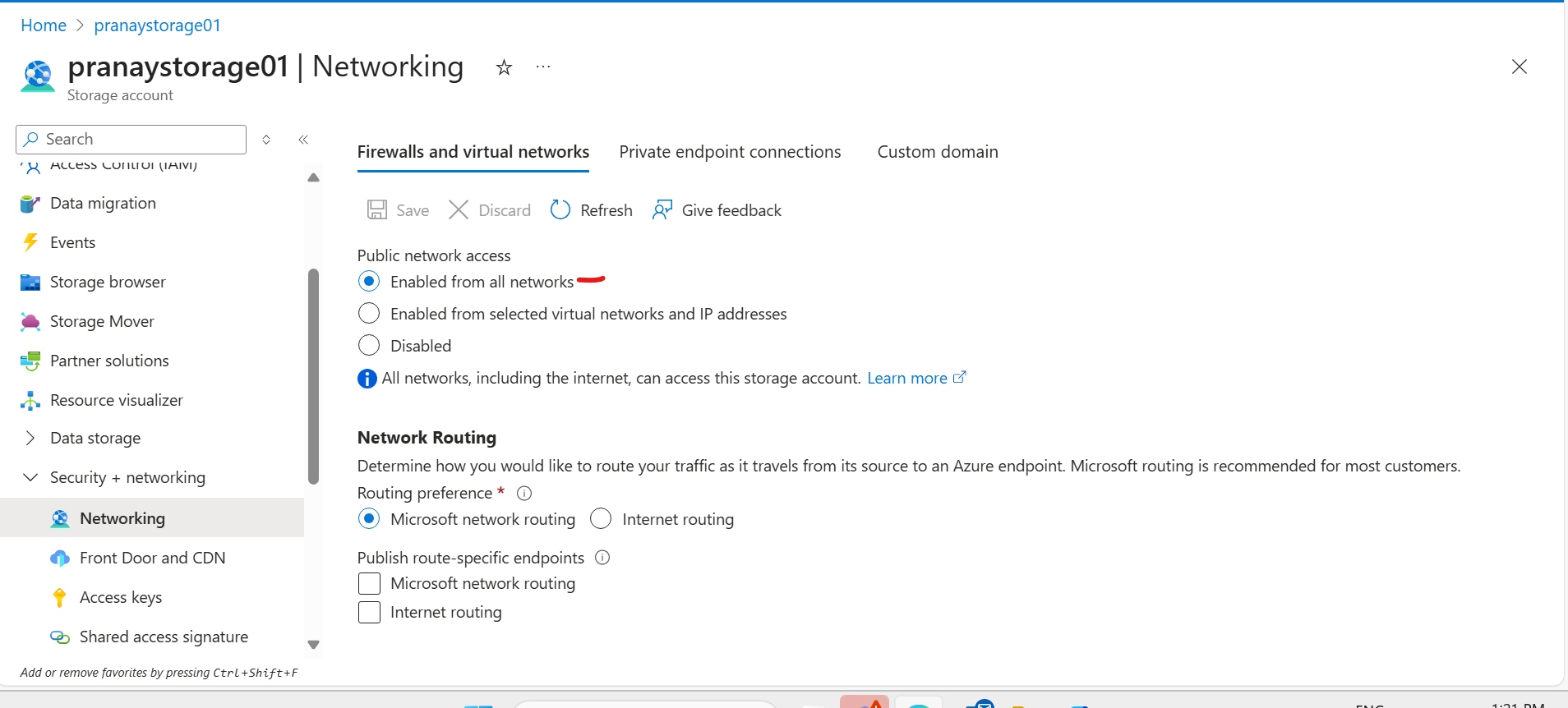The image size is (1568, 708).
Task: Click the Data migration icon in sidebar
Action: pos(30,204)
